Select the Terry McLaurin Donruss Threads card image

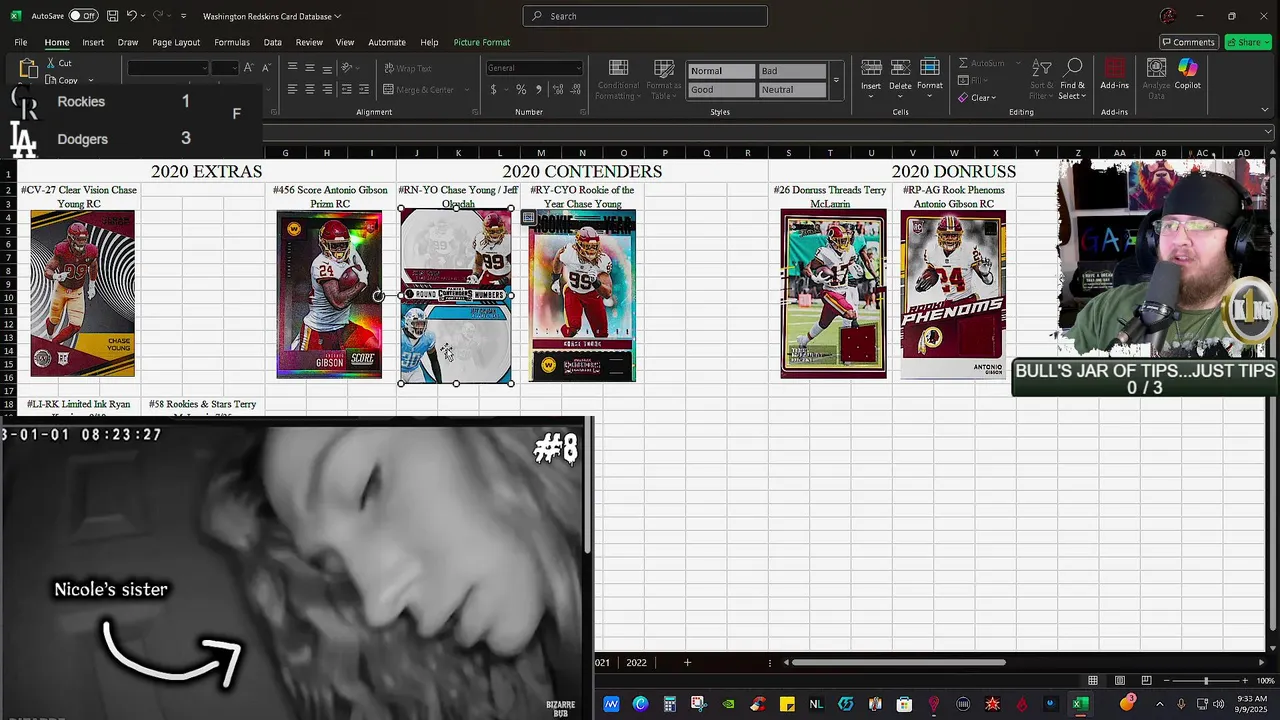pyautogui.click(x=833, y=294)
